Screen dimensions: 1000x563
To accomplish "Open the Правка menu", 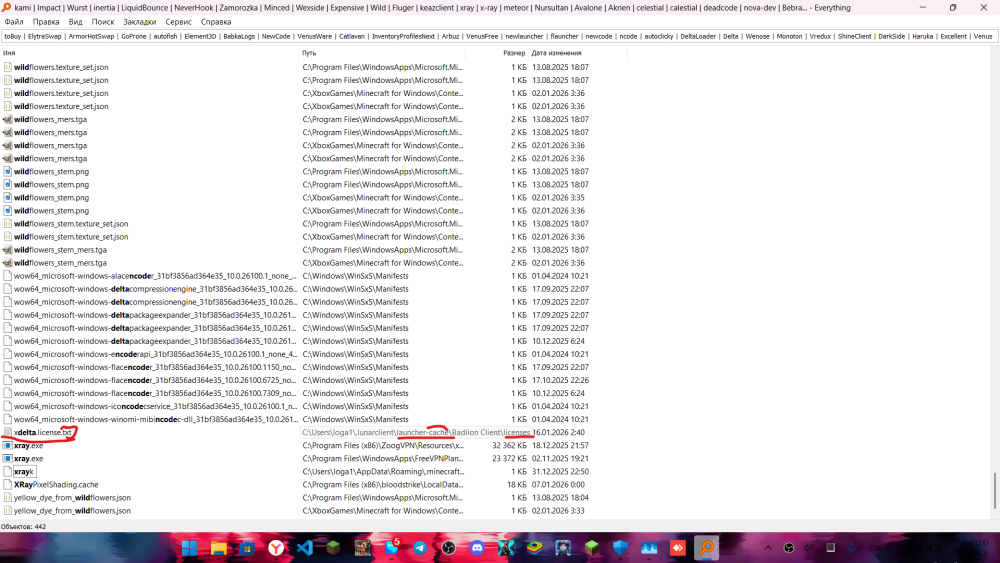I will pos(46,22).
